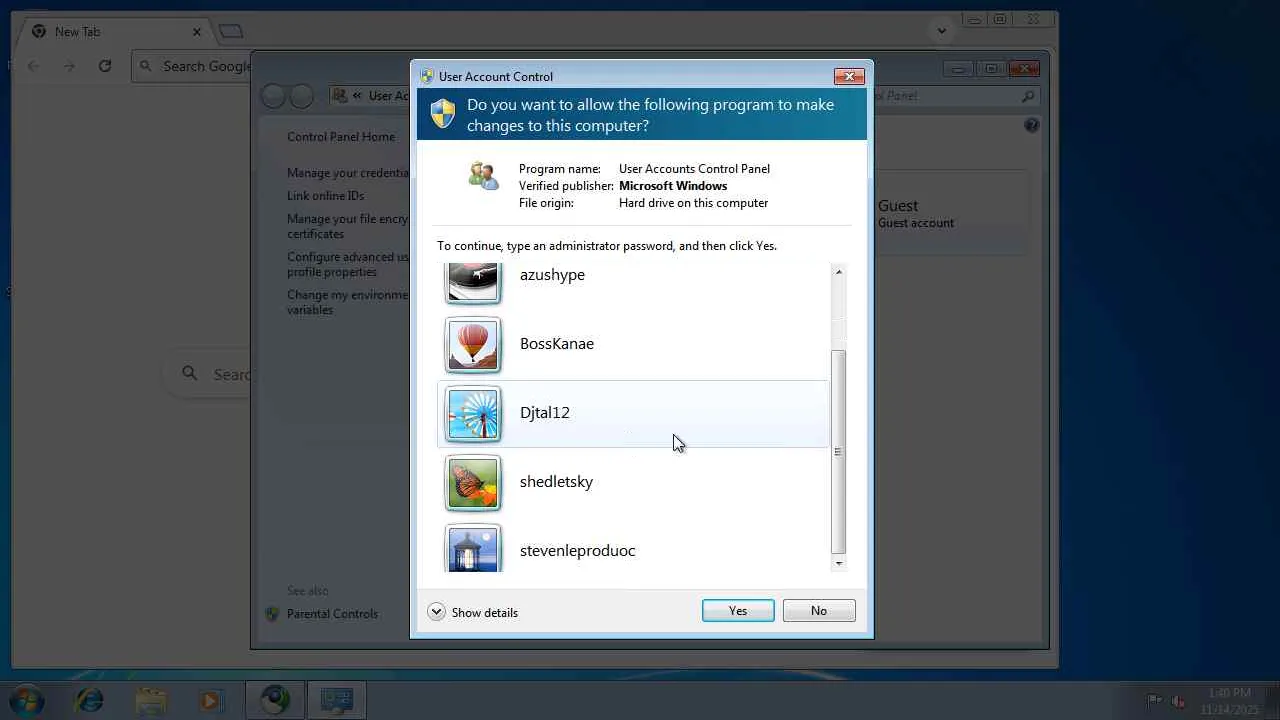Click the volume speaker tray icon

click(x=1178, y=701)
